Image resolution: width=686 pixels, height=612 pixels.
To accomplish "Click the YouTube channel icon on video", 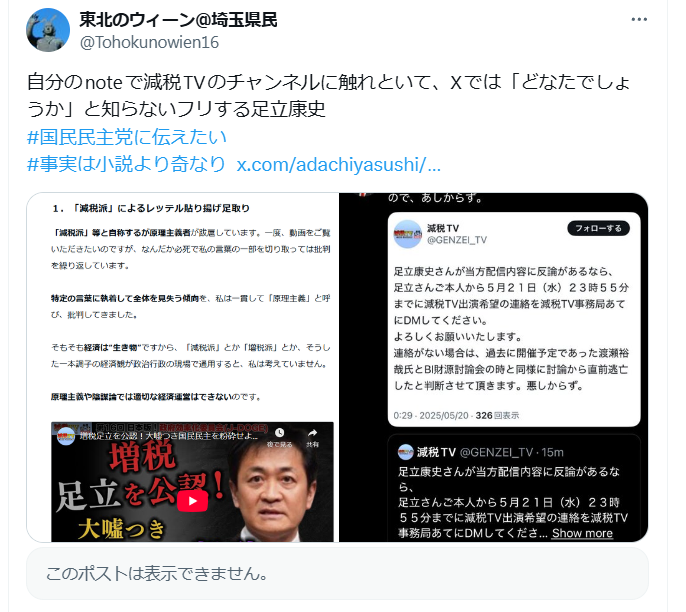I will (66, 437).
